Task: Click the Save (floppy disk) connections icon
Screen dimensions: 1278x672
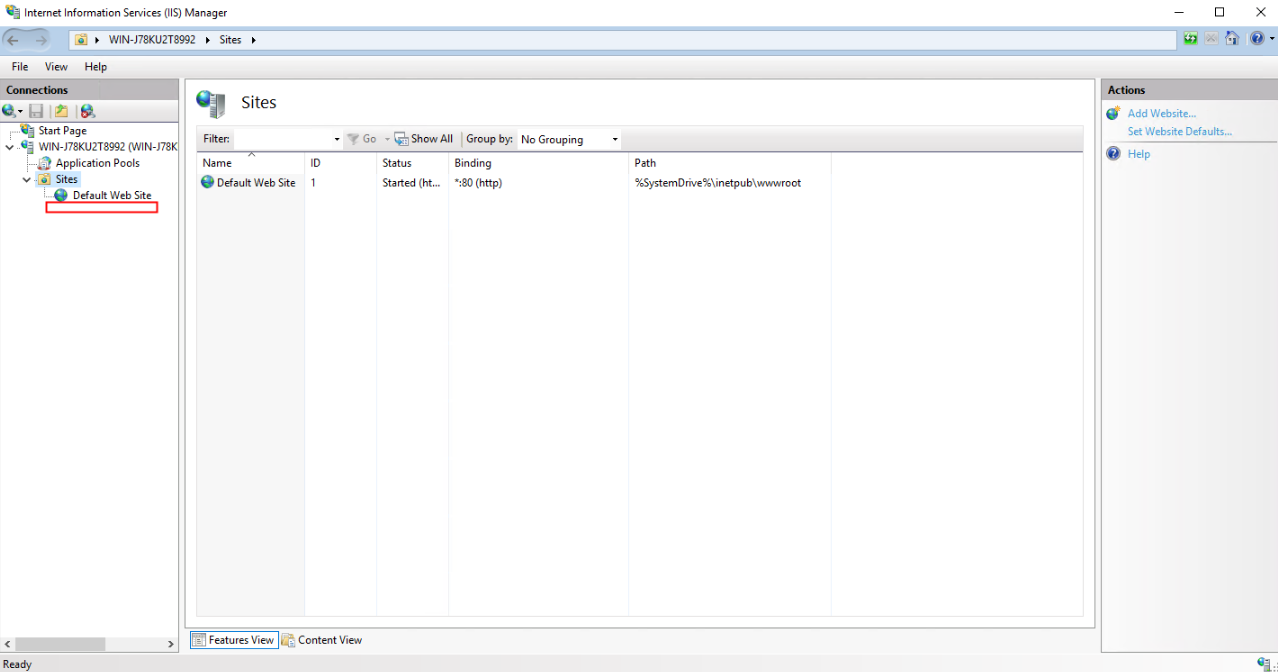Action: [x=36, y=111]
